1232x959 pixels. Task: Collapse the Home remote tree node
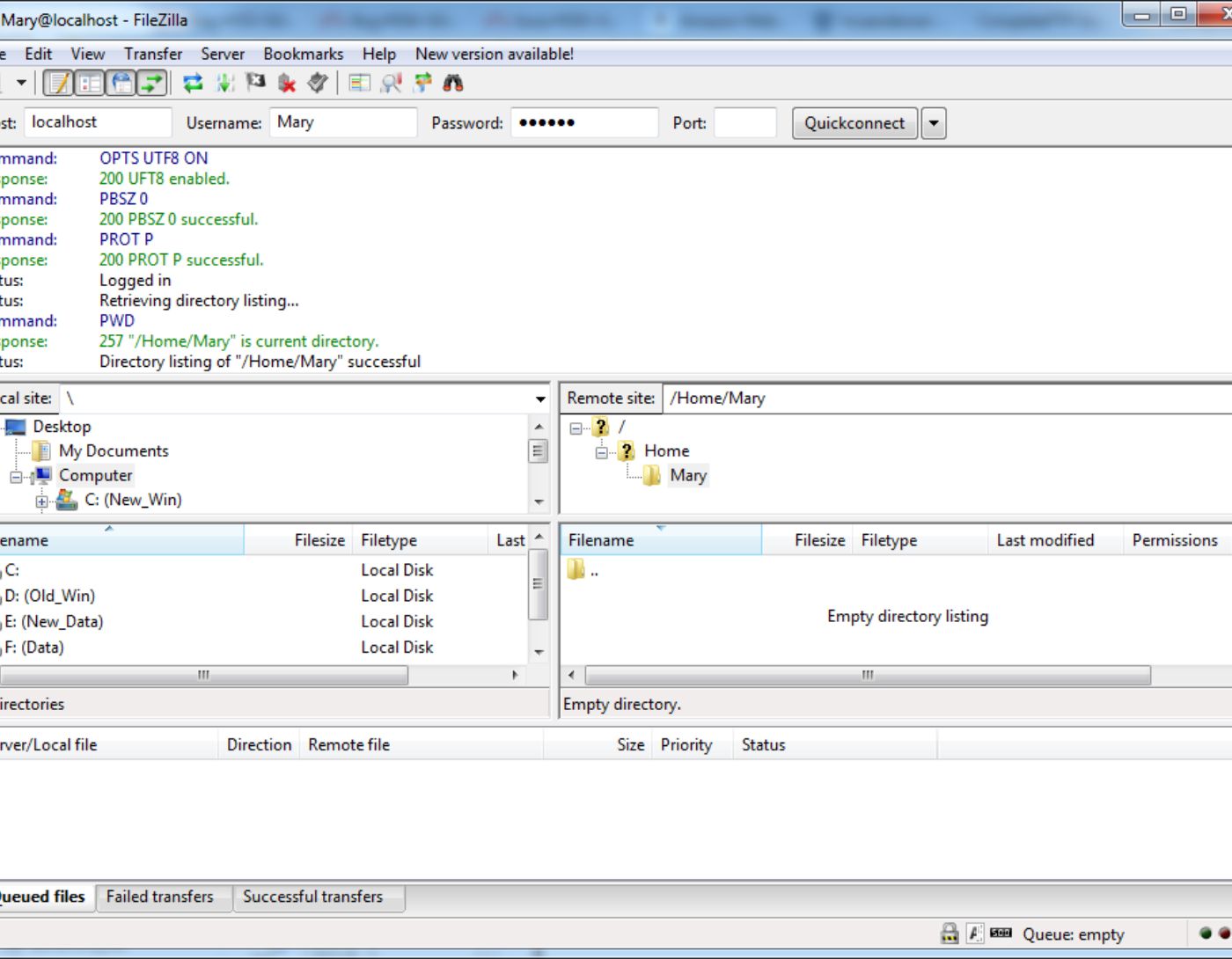click(601, 453)
